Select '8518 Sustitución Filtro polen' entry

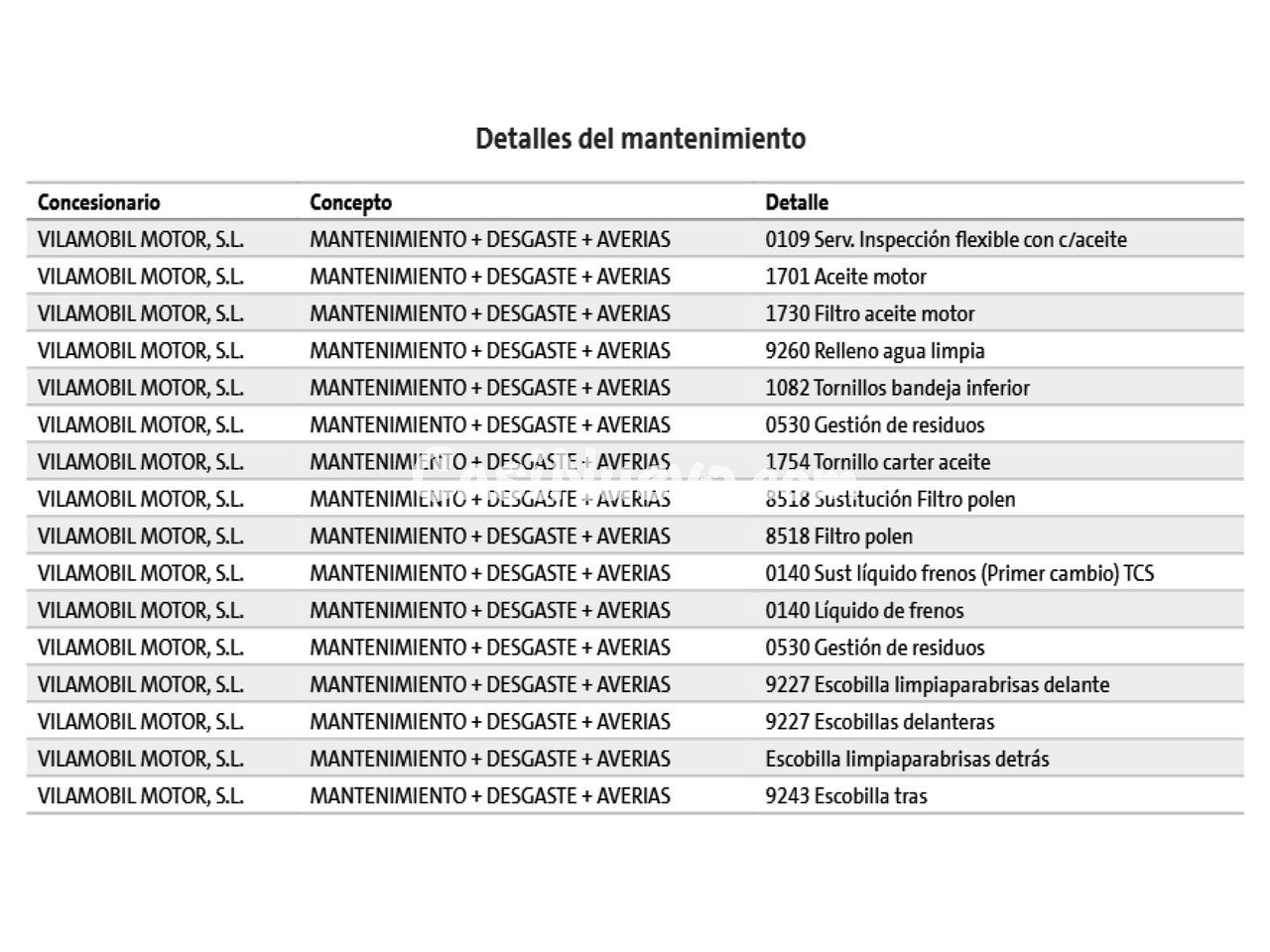point(890,499)
